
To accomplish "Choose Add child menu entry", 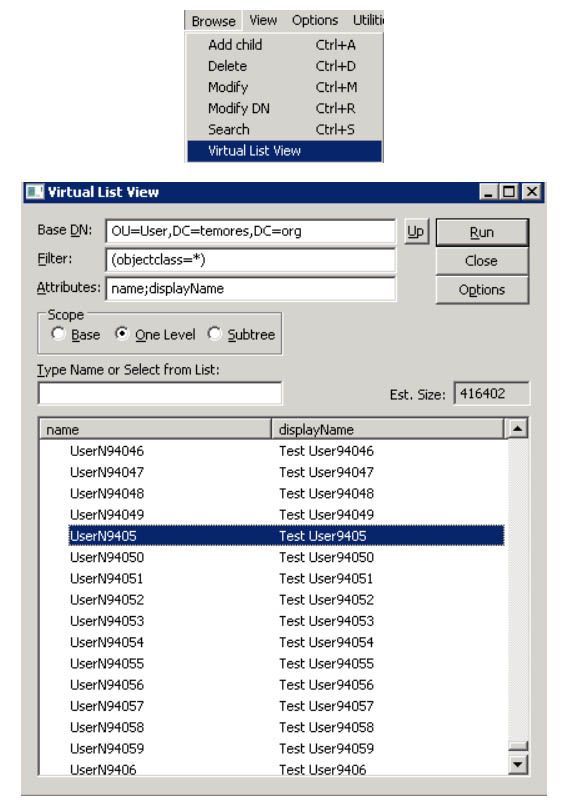I will pyautogui.click(x=284, y=45).
